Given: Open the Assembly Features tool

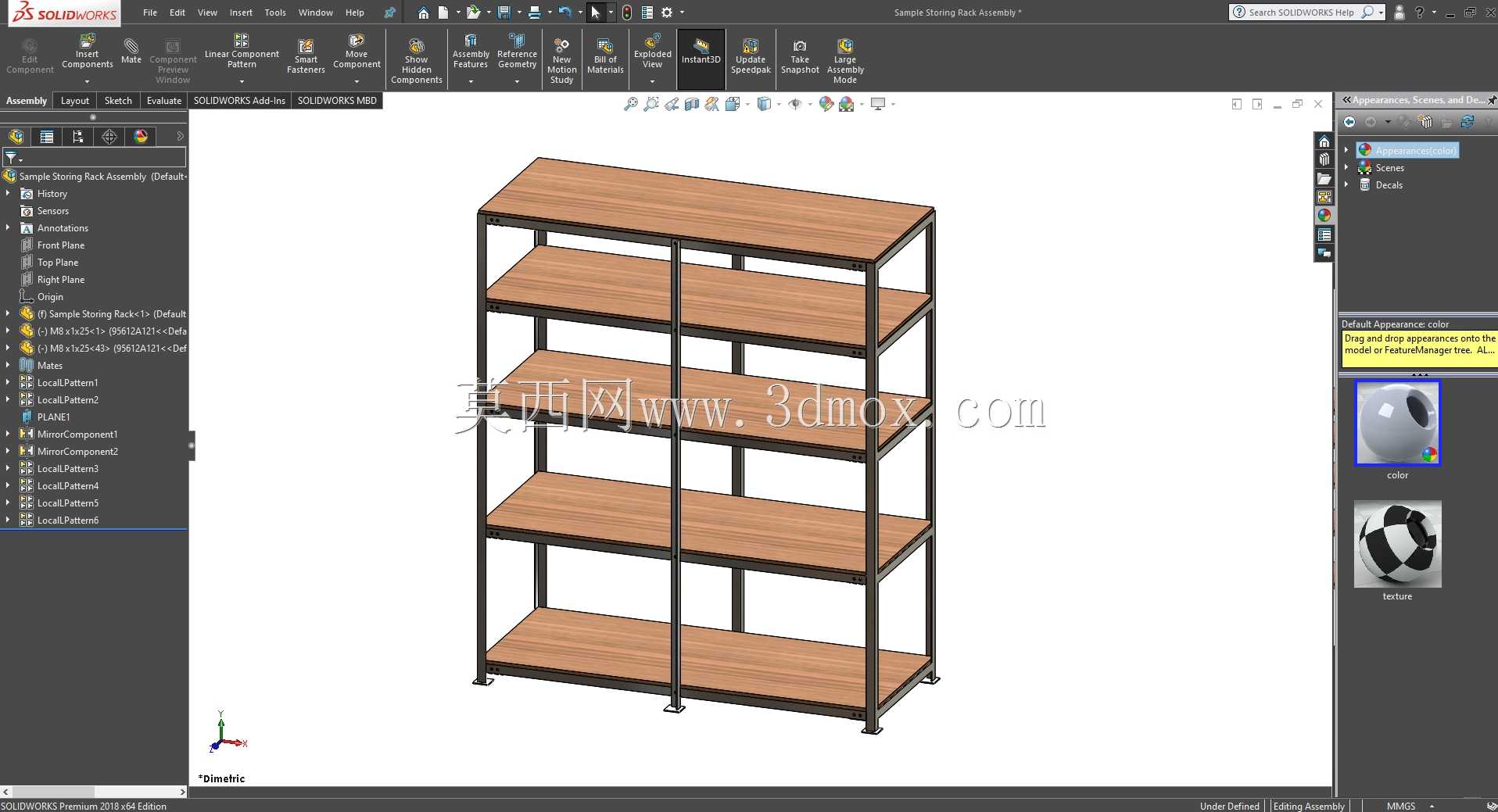Looking at the screenshot, I should click(471, 52).
